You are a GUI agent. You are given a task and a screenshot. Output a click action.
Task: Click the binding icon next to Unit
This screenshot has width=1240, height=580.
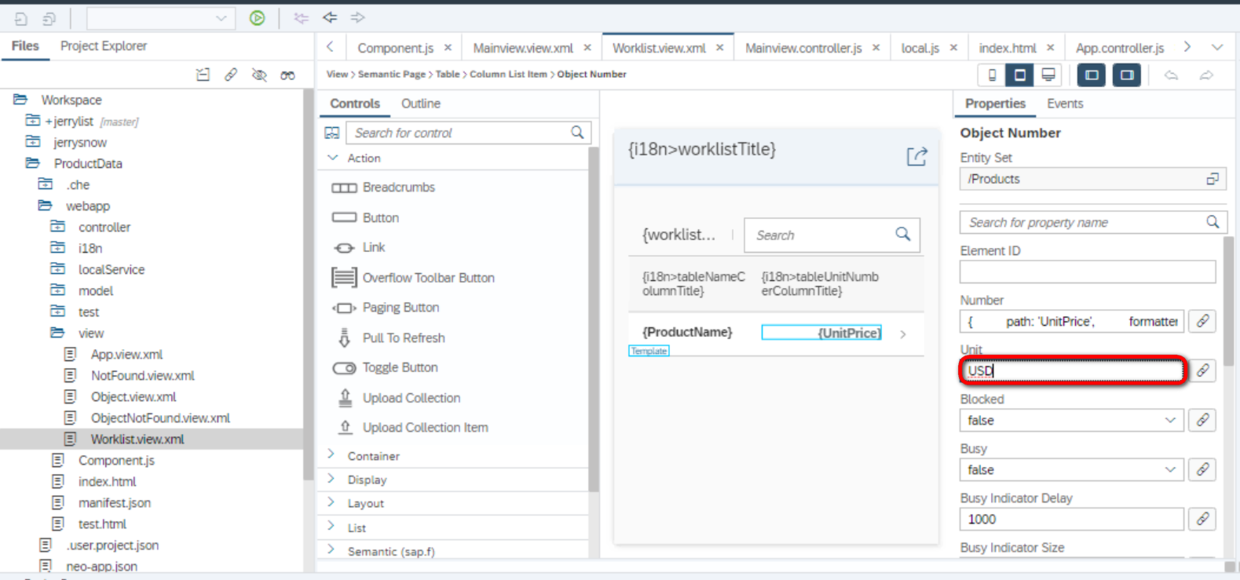click(1203, 371)
